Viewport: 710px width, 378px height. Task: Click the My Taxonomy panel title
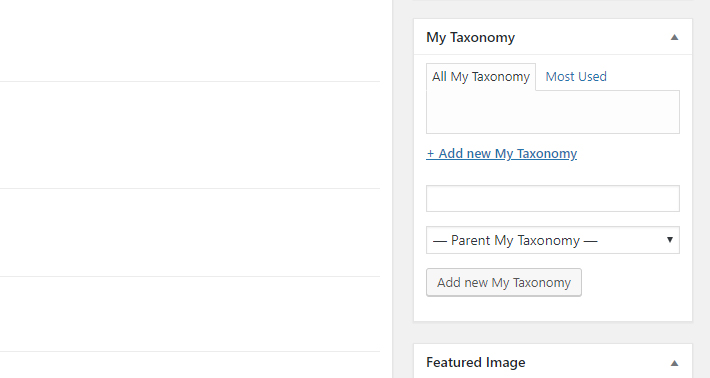[x=470, y=37]
